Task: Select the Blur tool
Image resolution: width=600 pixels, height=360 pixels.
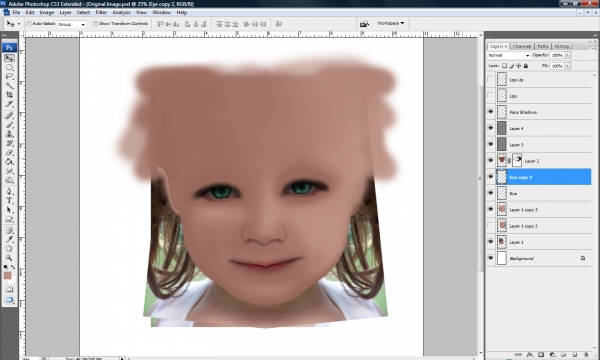Action: tap(9, 171)
